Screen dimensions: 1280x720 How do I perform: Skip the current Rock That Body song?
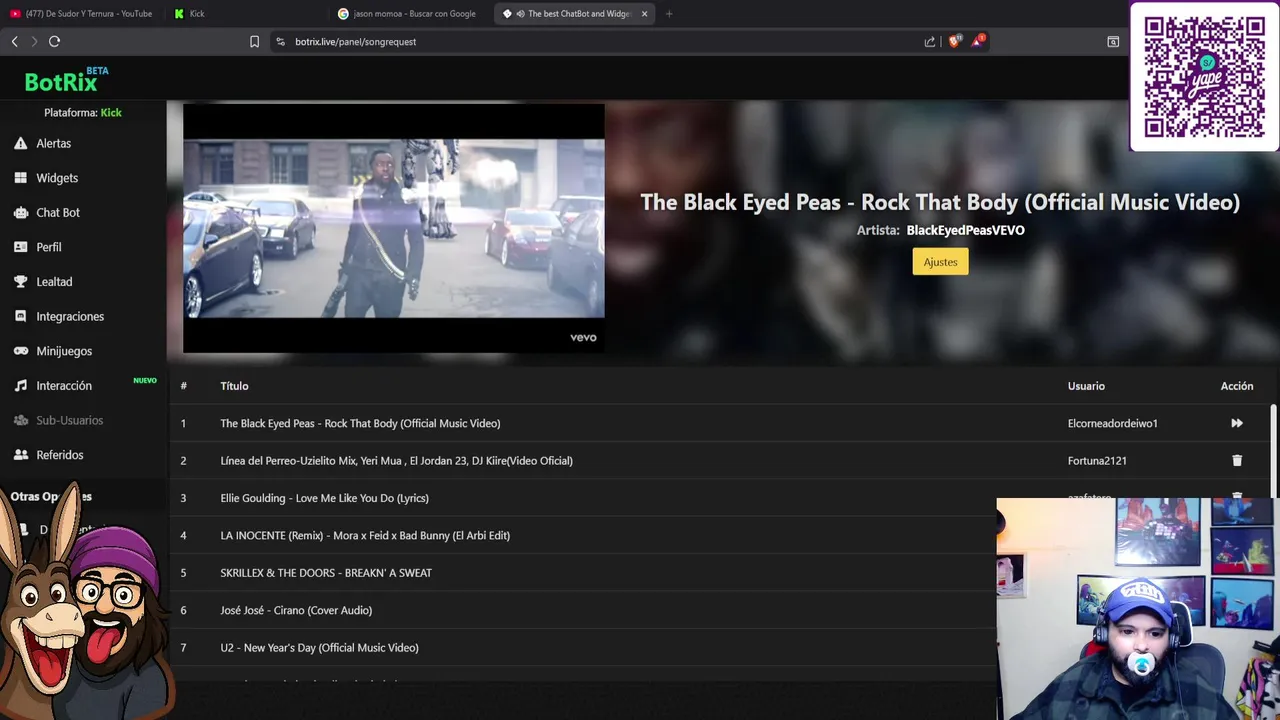click(1237, 423)
